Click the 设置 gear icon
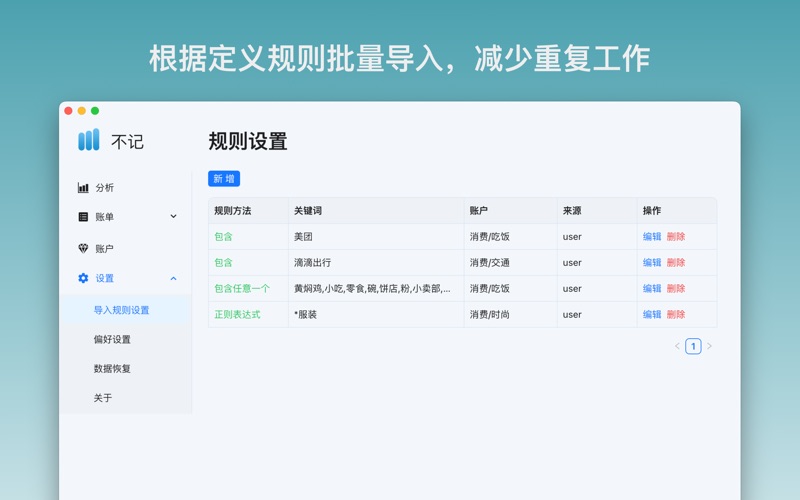The width and height of the screenshot is (800, 500). pyautogui.click(x=83, y=278)
